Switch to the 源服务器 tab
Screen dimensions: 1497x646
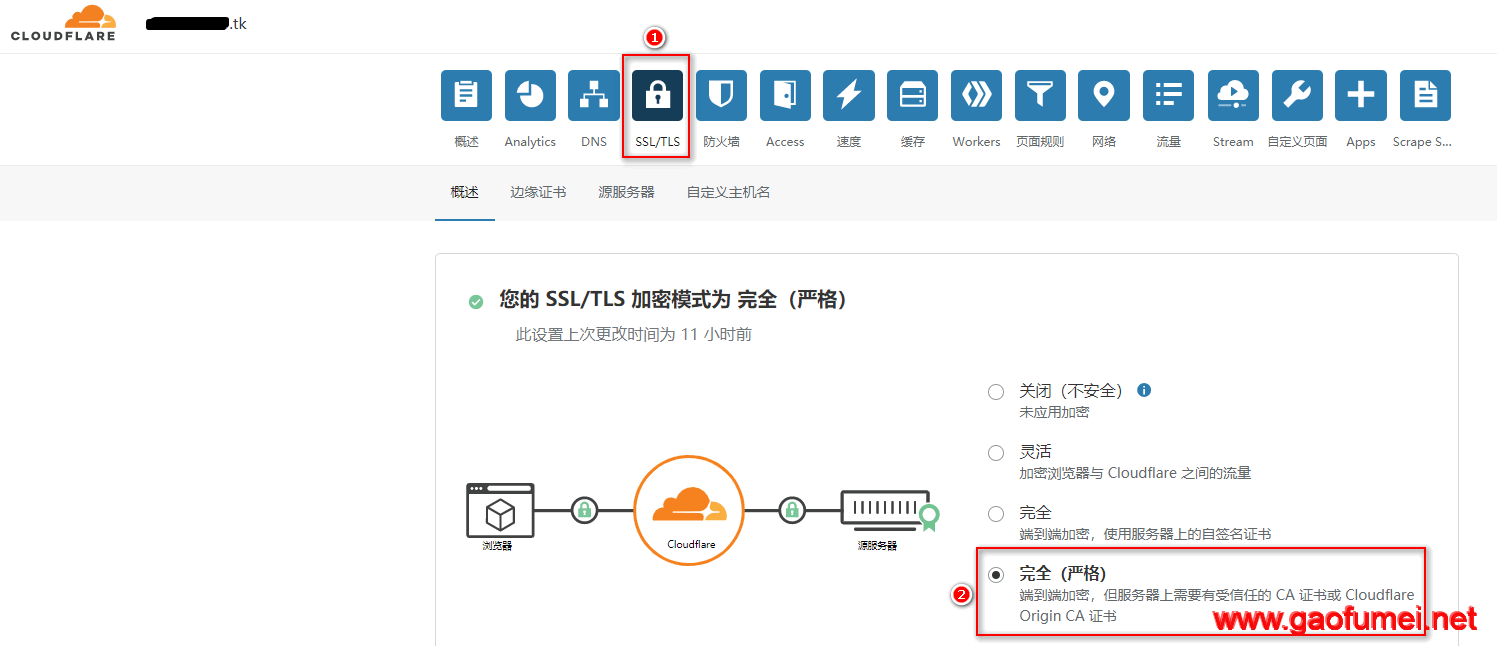tap(626, 192)
